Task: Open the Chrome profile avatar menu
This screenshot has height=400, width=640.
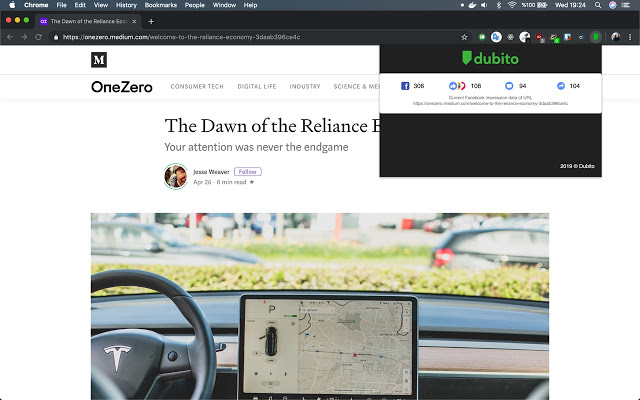Action: [x=615, y=37]
